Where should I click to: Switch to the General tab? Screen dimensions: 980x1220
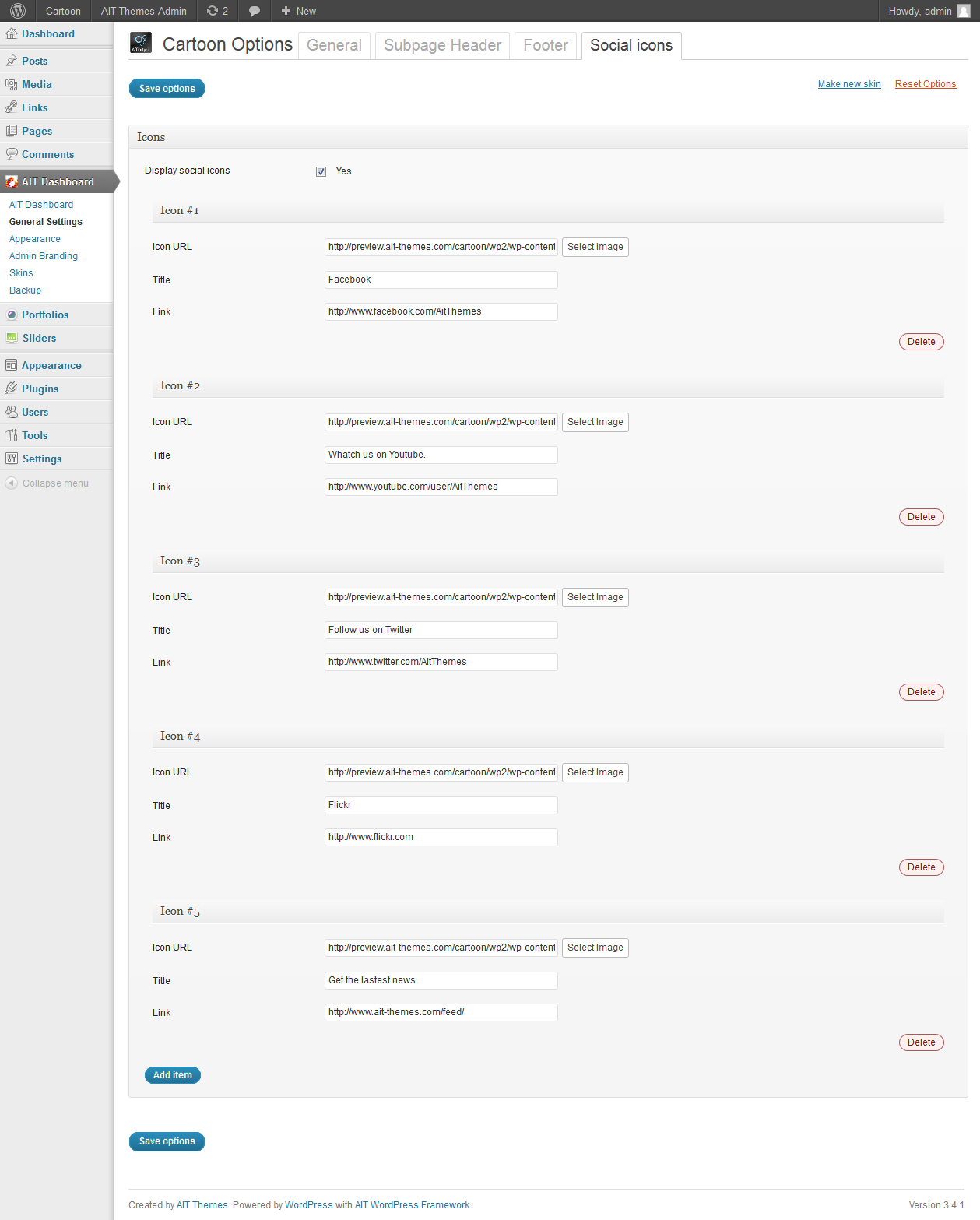[x=334, y=45]
